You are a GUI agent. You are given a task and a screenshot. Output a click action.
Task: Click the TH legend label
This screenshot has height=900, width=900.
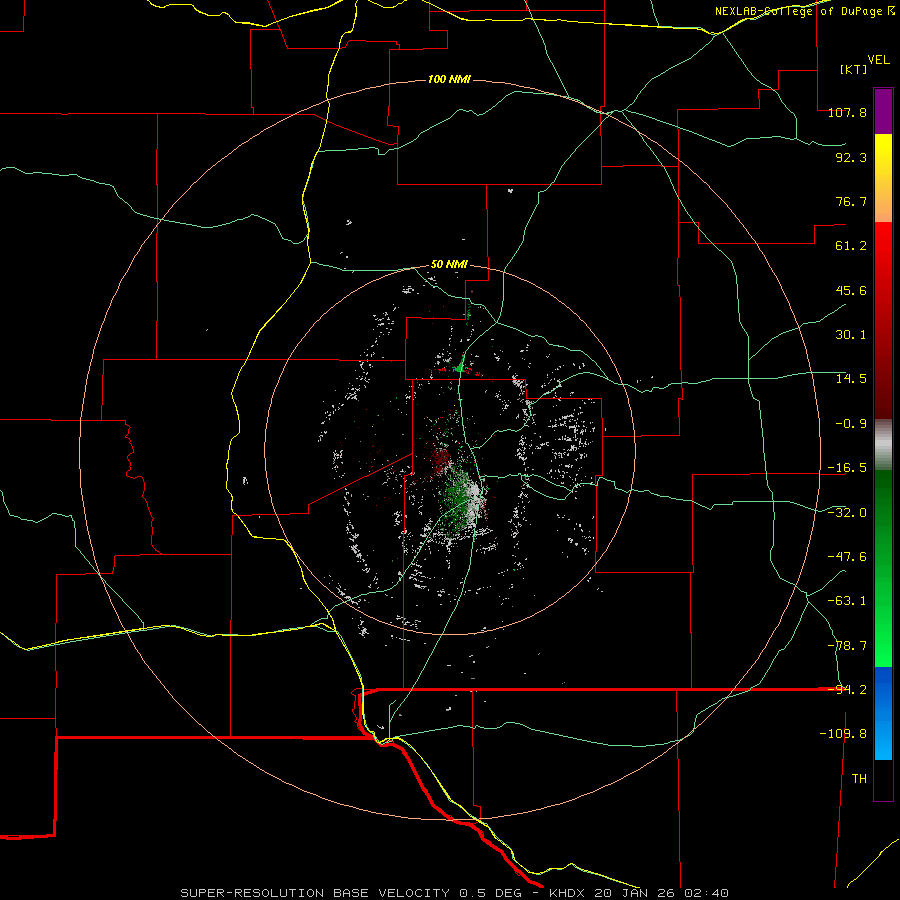[859, 779]
